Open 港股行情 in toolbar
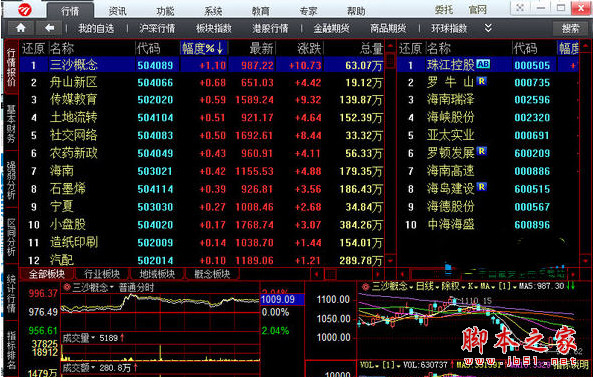Viewport: 593px width, 377px height. coord(270,28)
